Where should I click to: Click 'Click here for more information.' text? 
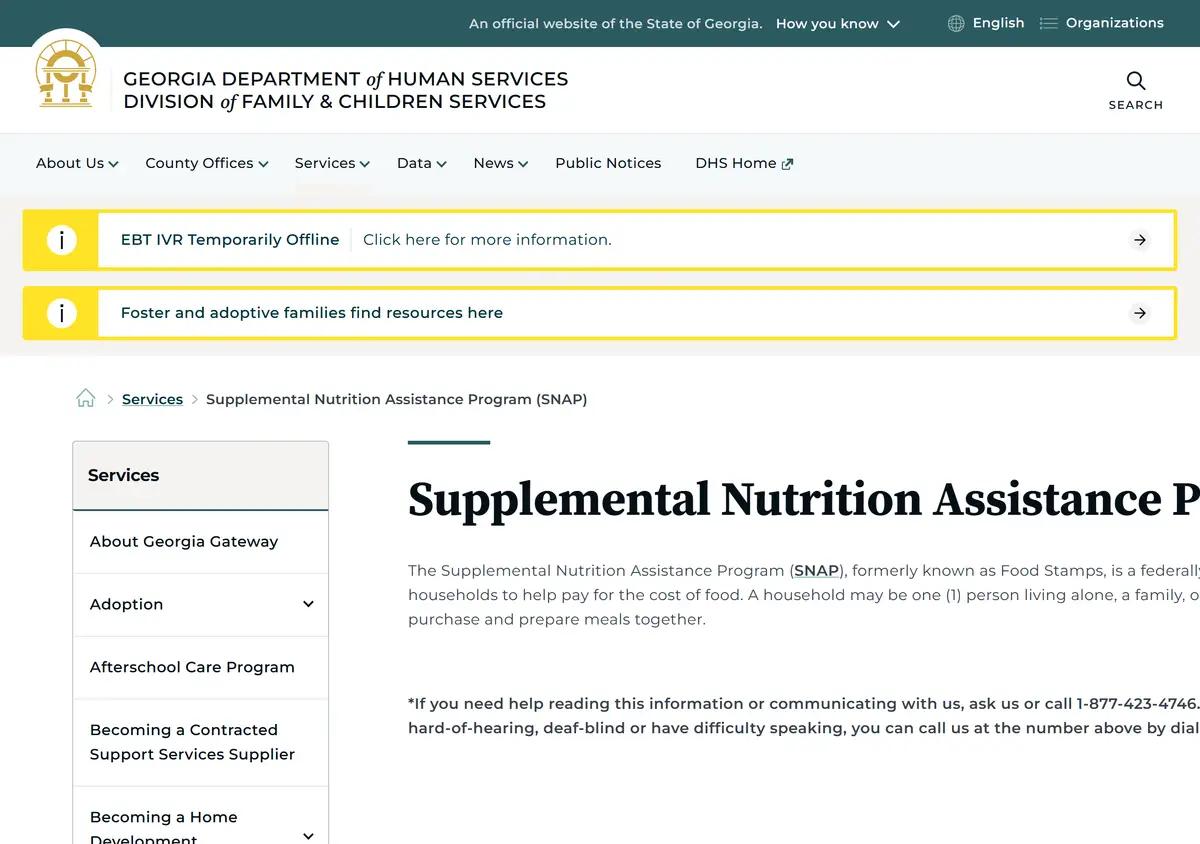click(487, 240)
